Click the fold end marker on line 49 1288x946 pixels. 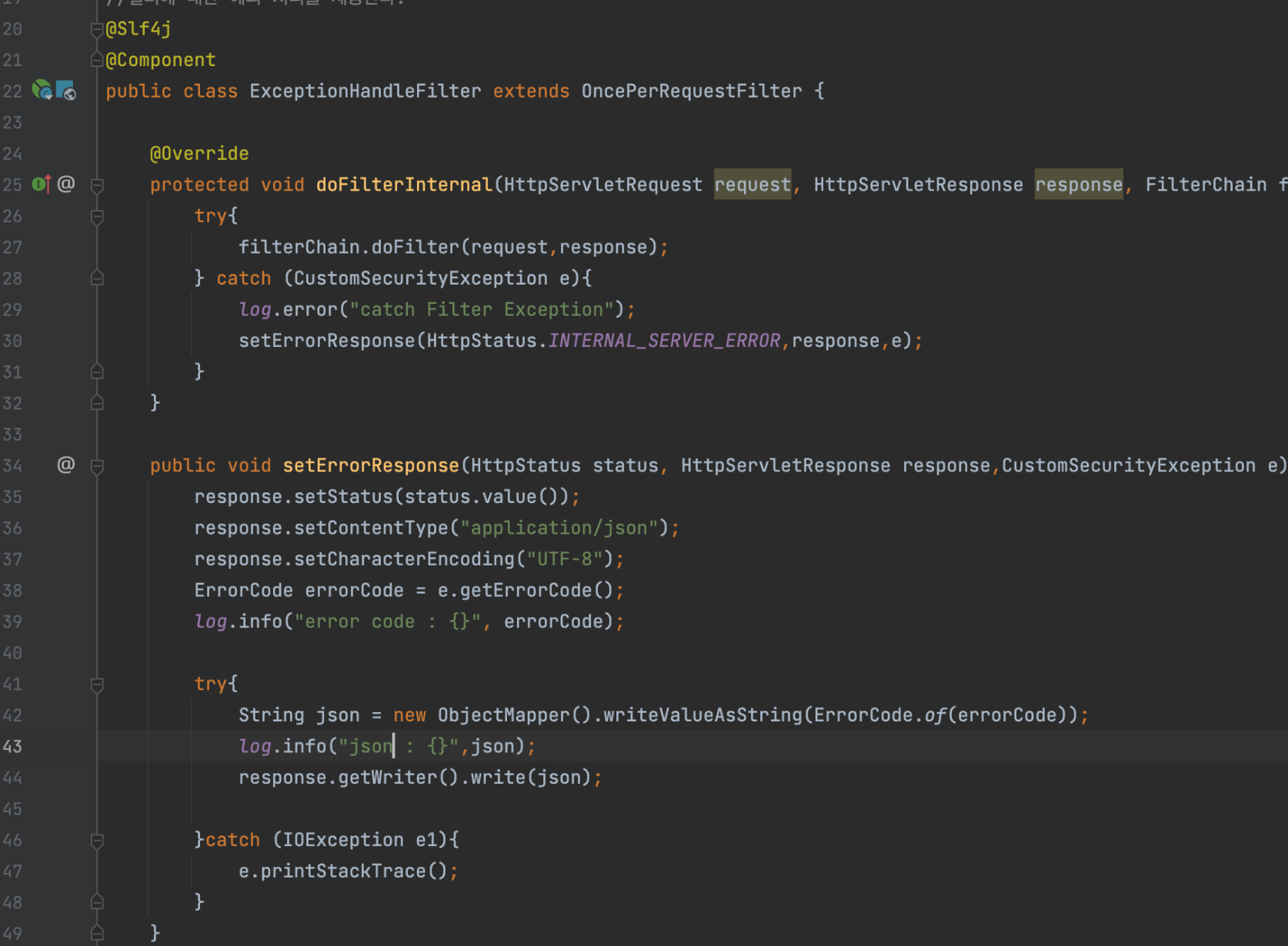[x=97, y=934]
